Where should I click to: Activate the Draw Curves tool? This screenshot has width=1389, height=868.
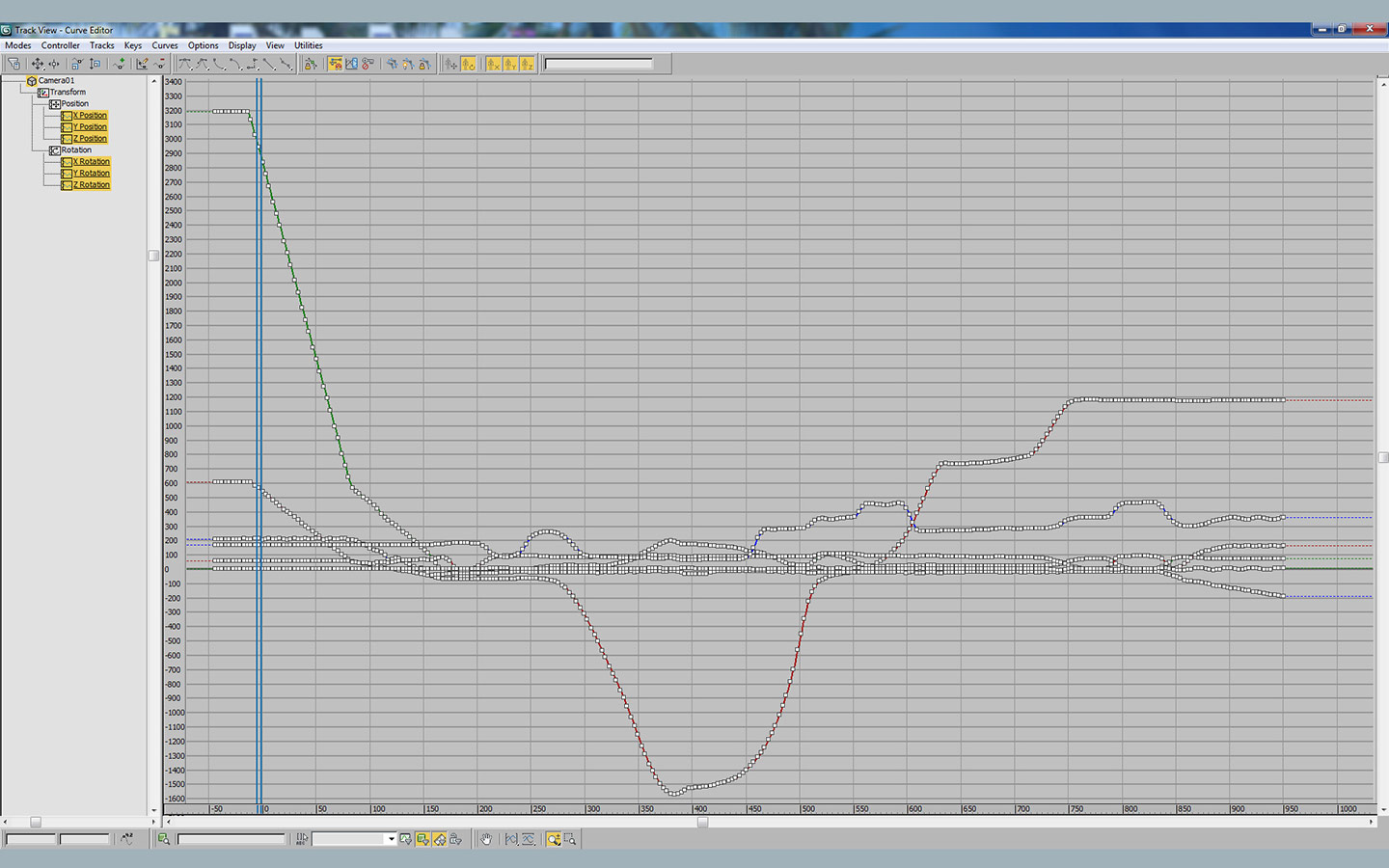(x=143, y=64)
